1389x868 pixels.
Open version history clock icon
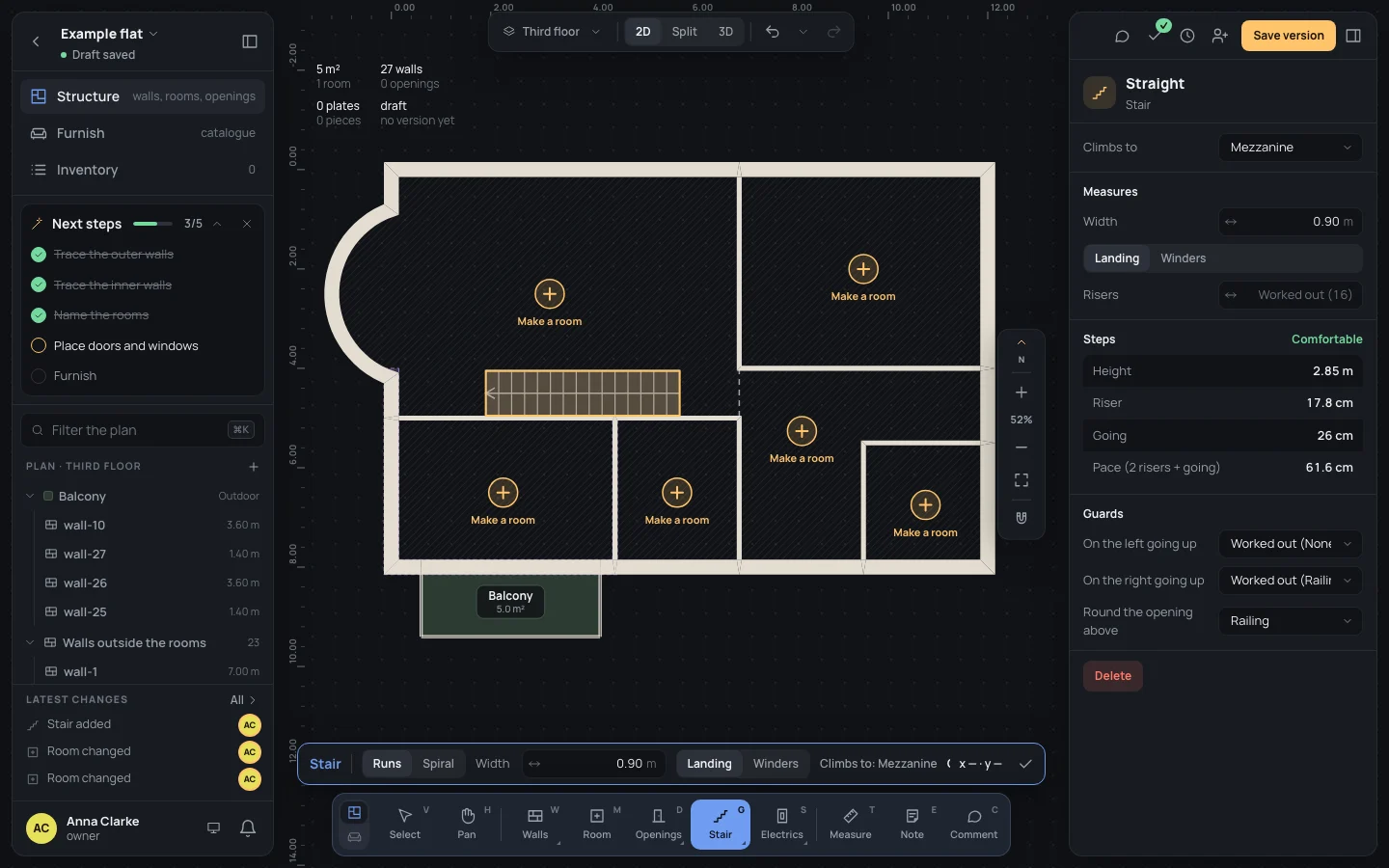[x=1187, y=36]
